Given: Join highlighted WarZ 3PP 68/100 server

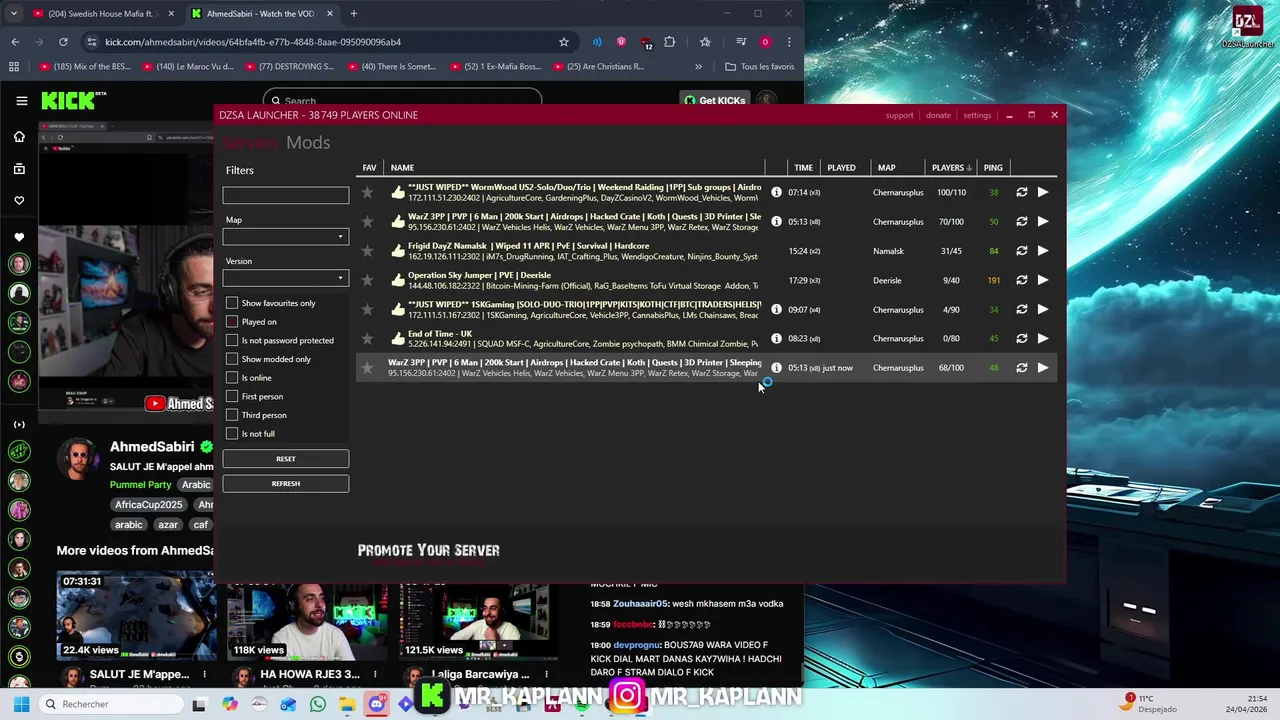Looking at the screenshot, I should click(1043, 367).
